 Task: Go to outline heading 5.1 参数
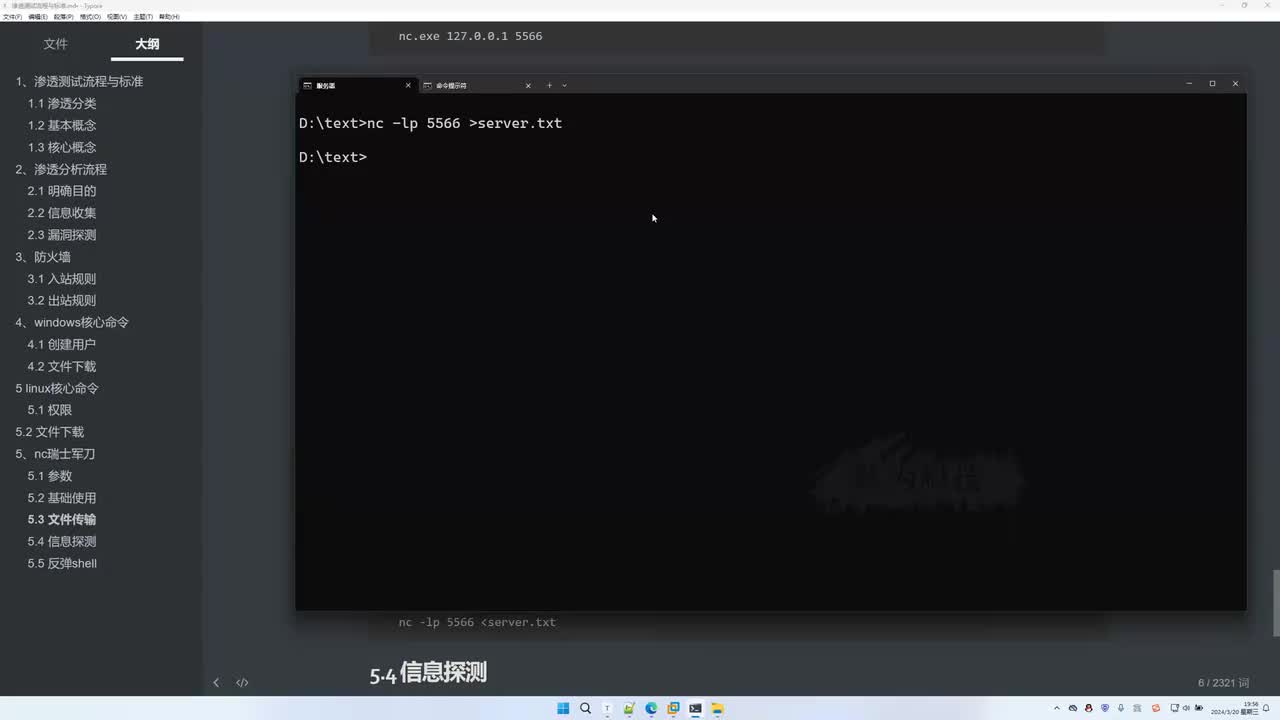[50, 476]
